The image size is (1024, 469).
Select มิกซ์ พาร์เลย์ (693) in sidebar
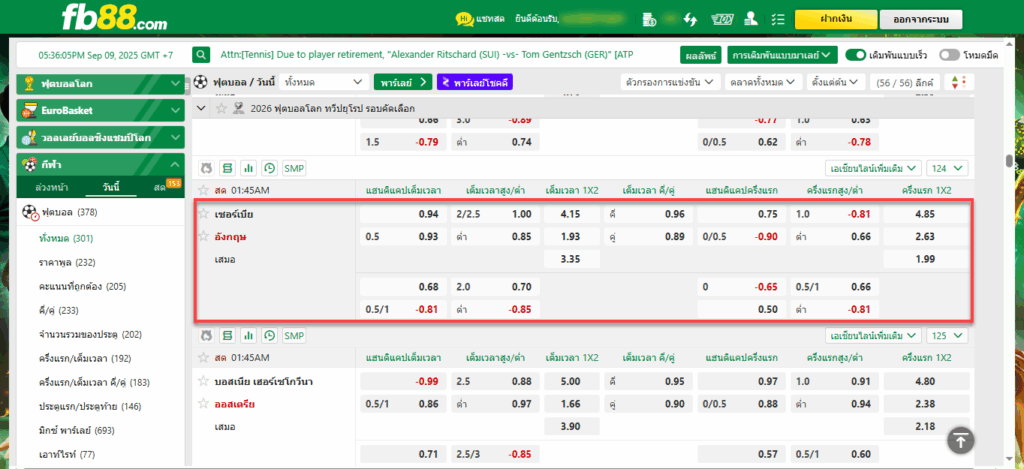[76, 430]
